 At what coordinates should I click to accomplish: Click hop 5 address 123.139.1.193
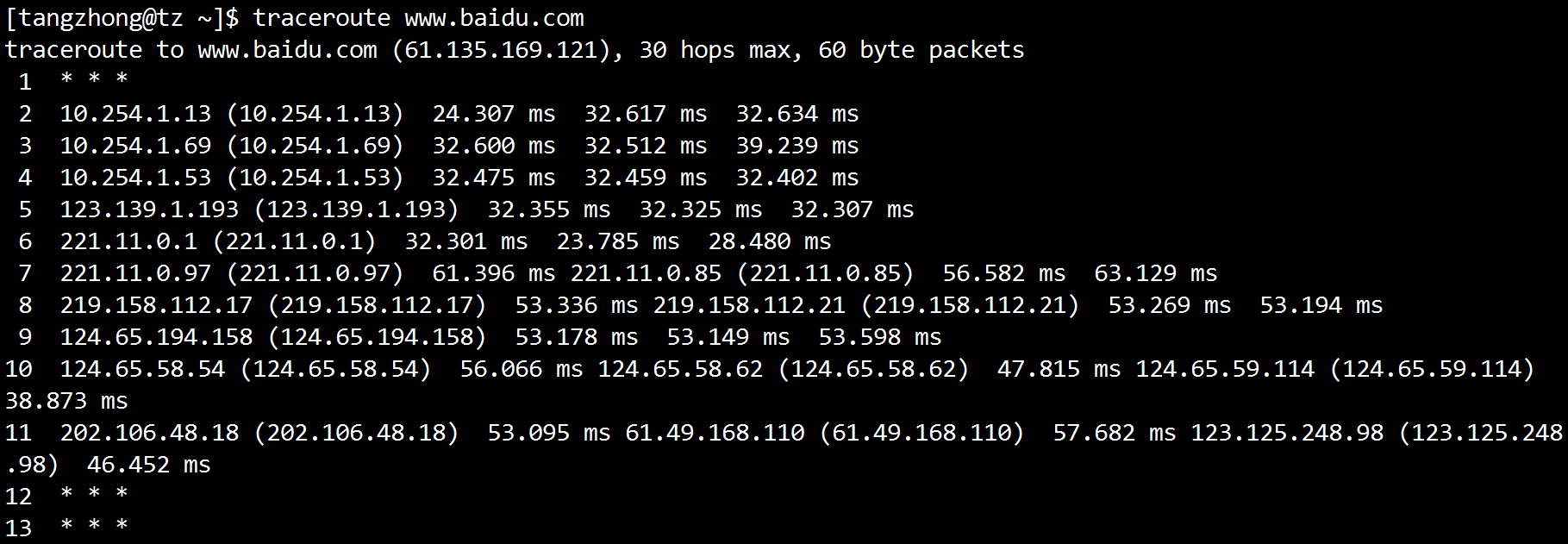pos(149,209)
